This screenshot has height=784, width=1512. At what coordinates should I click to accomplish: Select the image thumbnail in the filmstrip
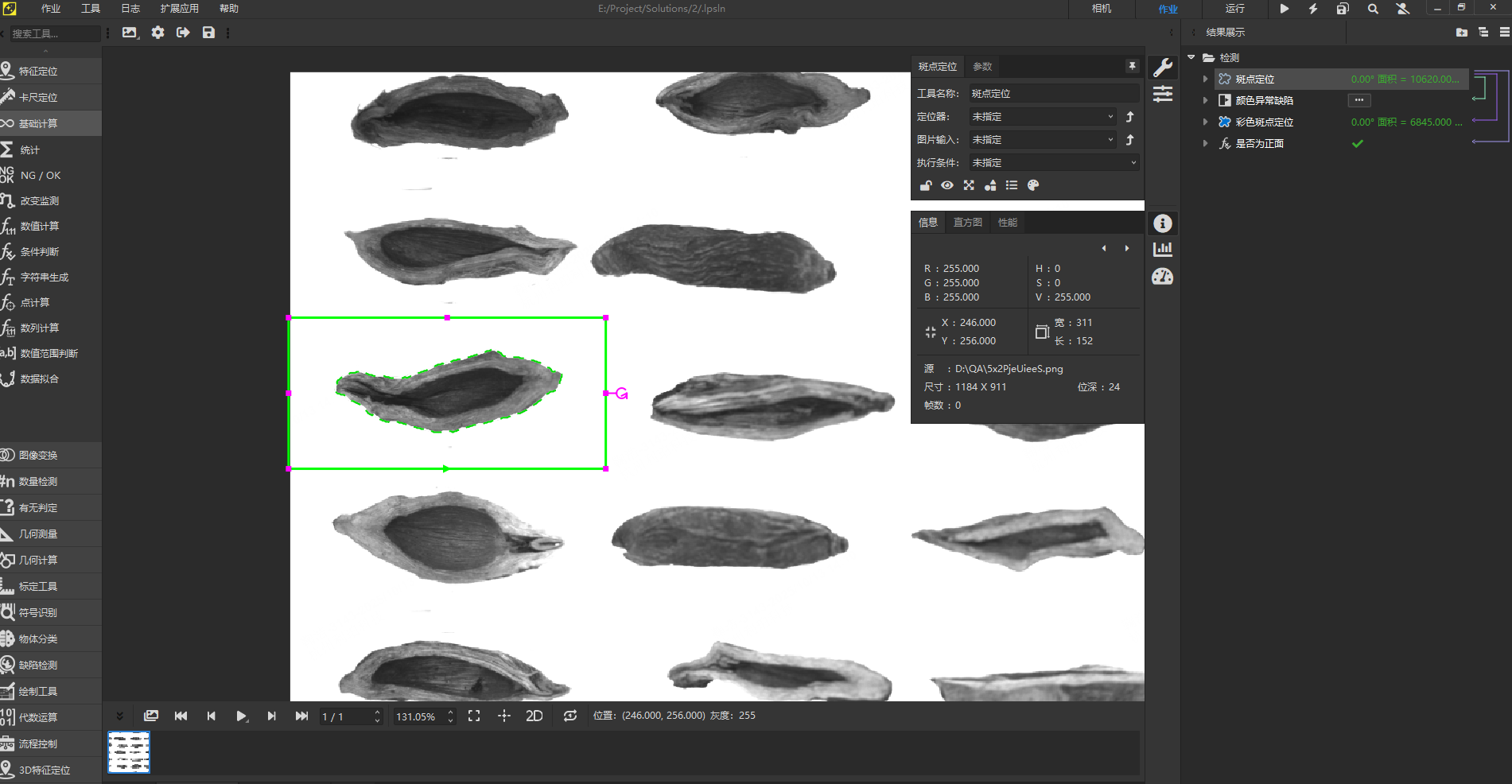tap(129, 752)
